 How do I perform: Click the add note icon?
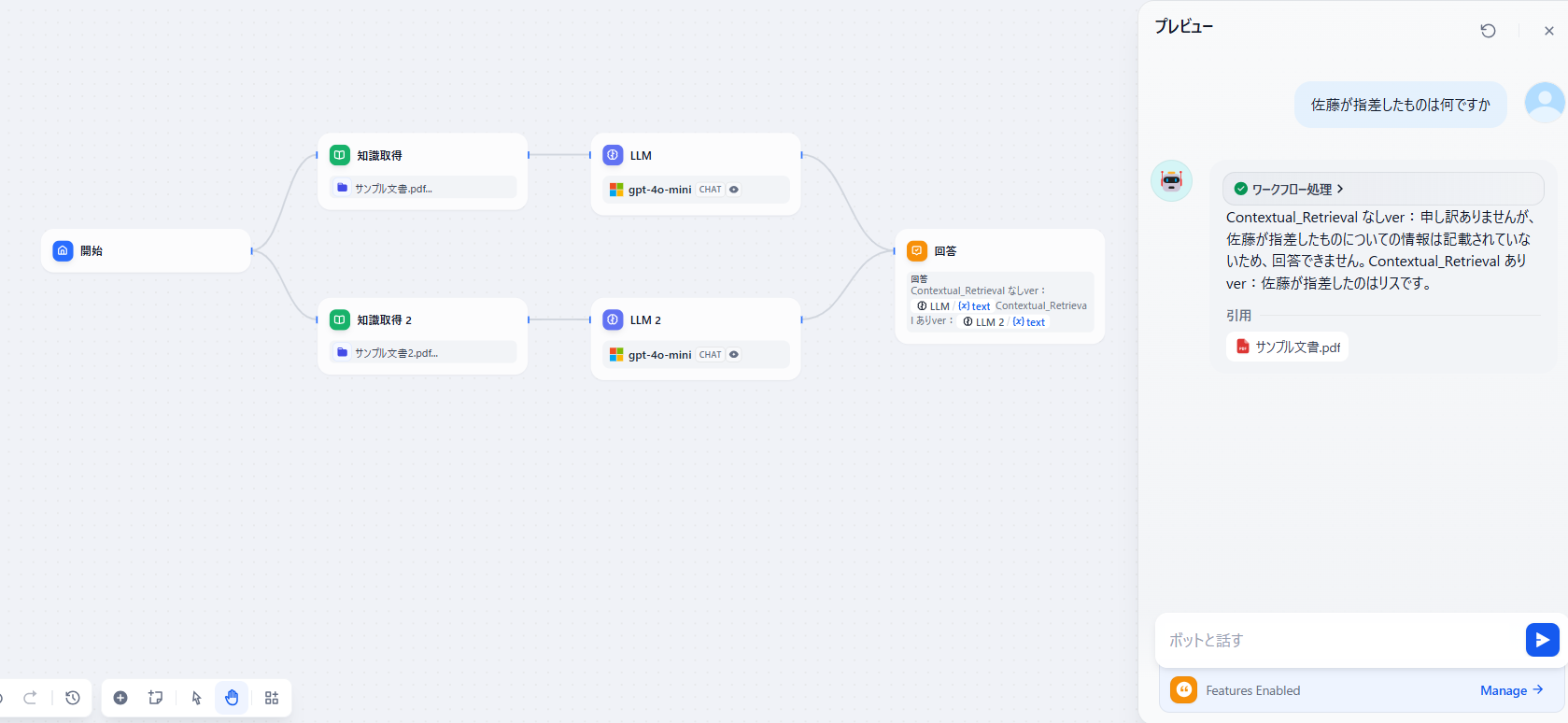click(156, 698)
